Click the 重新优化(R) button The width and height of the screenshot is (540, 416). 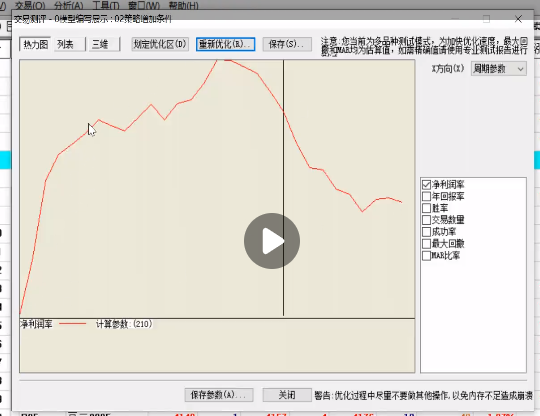coord(226,44)
